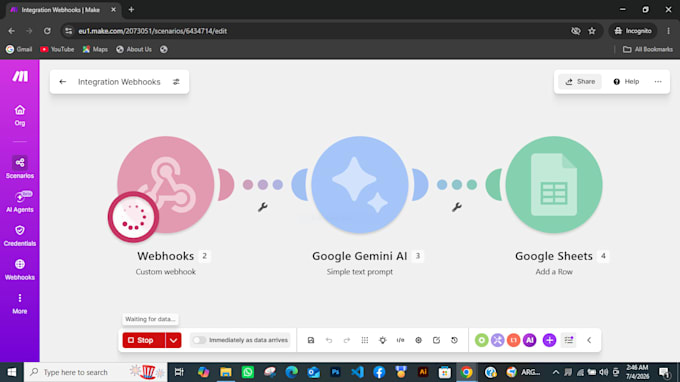Open WhatsApp from the taskbar
The image size is (680, 382).
[x=248, y=372]
